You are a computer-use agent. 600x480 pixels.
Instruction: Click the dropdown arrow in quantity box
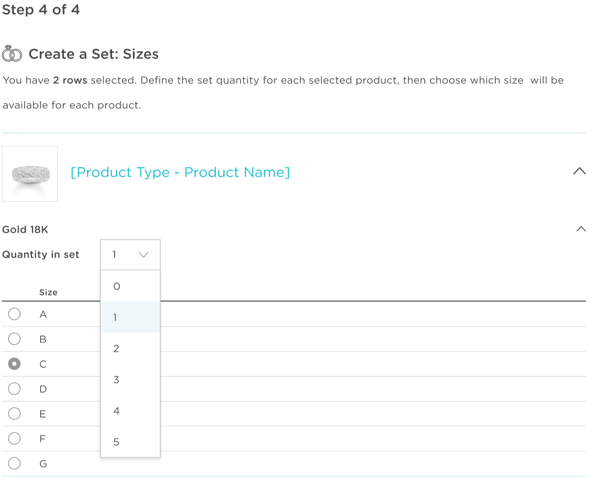click(143, 255)
